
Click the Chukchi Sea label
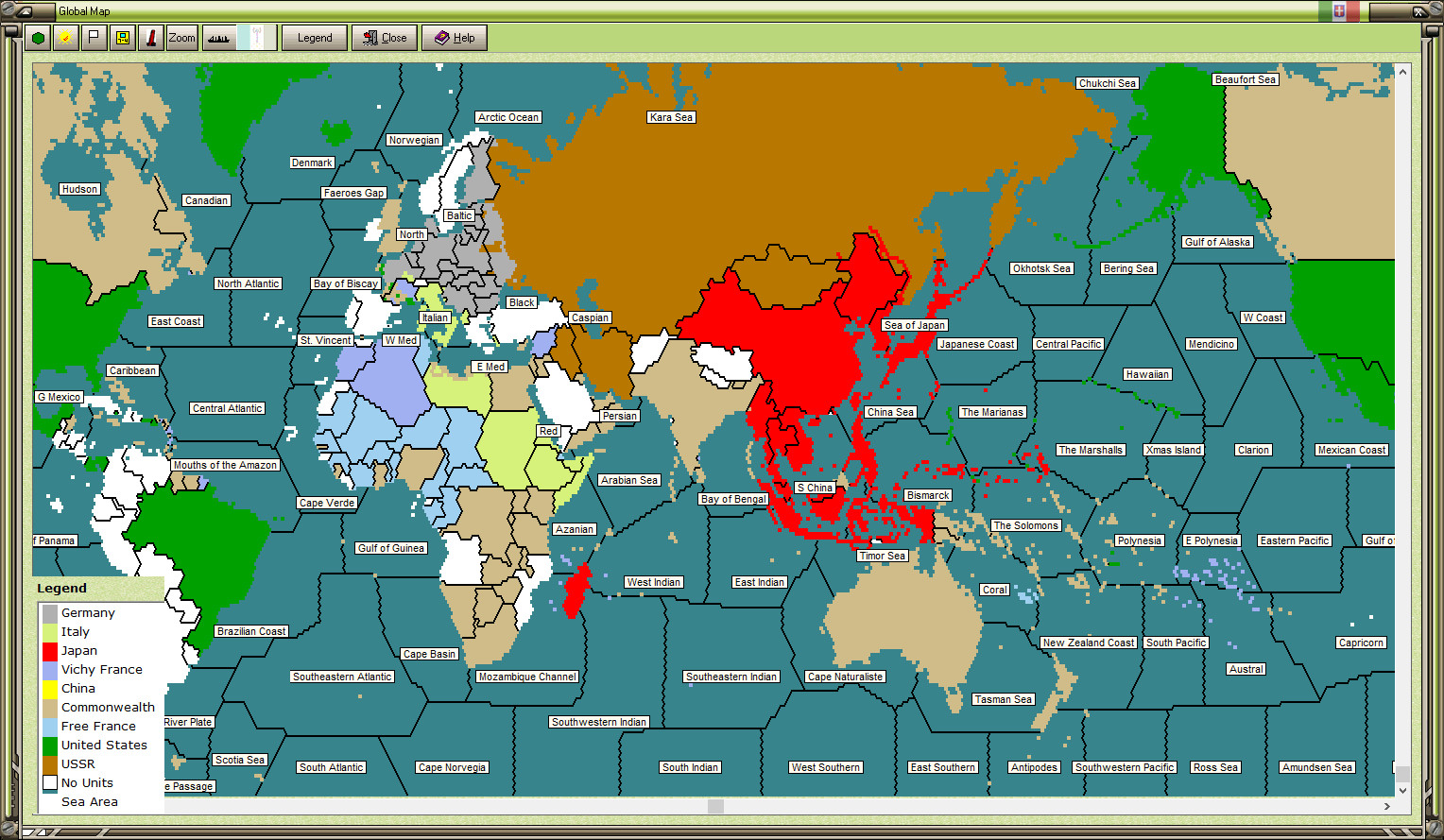[1108, 83]
